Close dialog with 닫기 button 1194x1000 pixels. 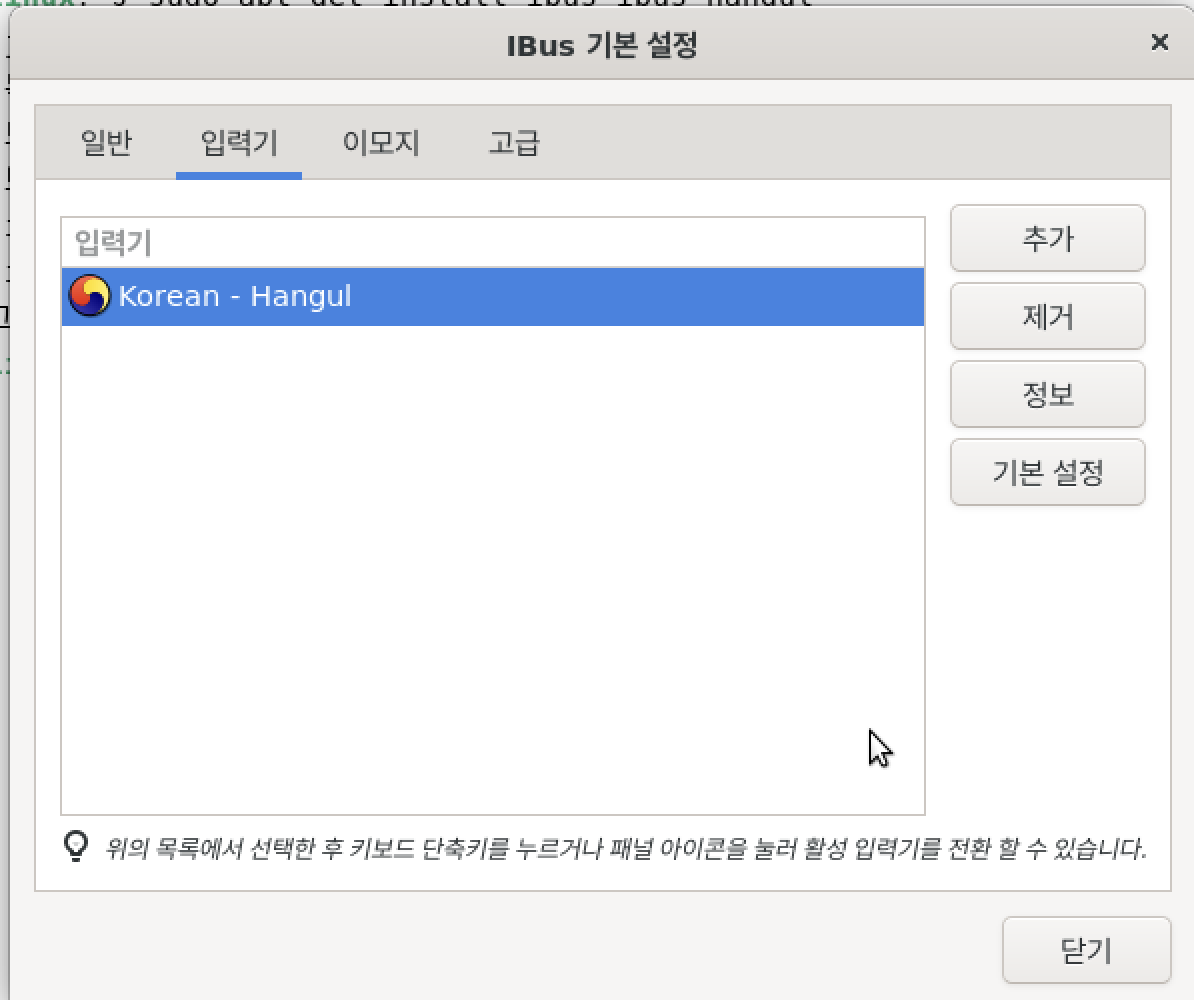pos(1086,950)
